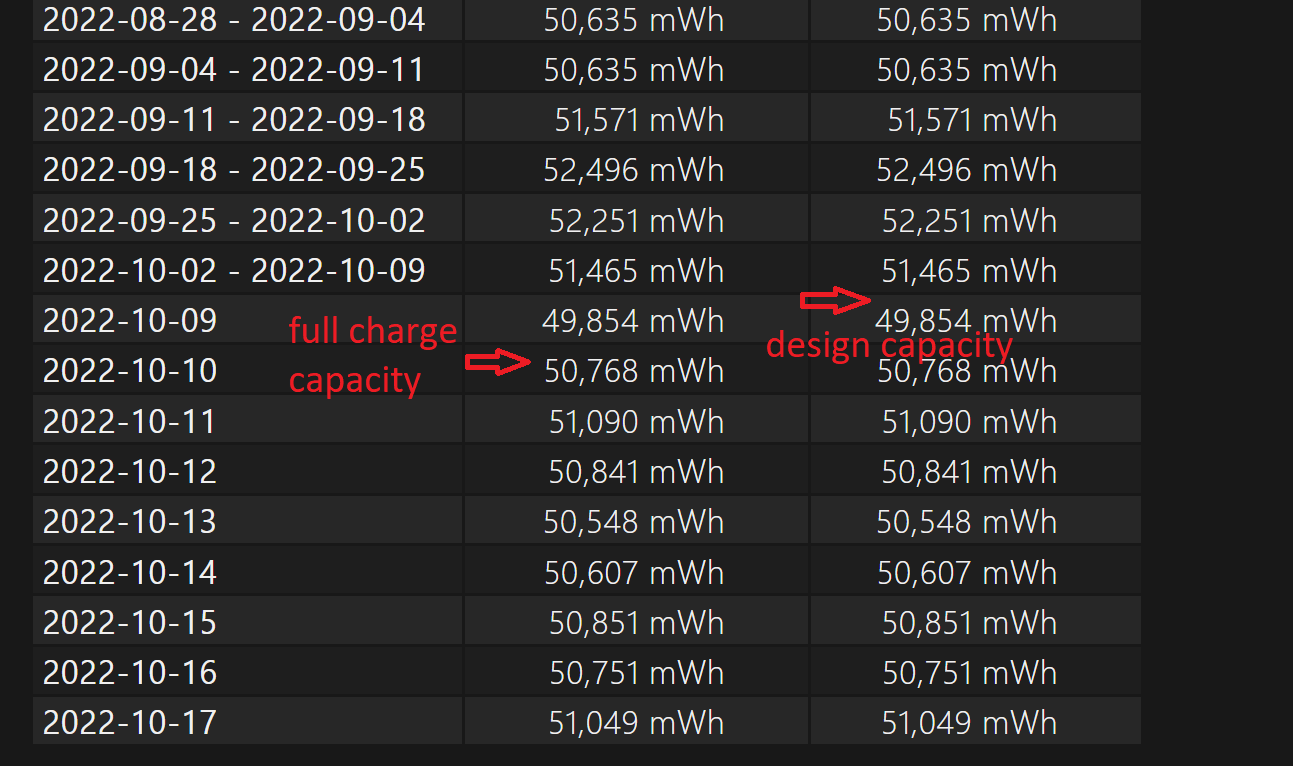Click design capacity value 51,049 mWh for 2022-10-17
The image size is (1293, 766).
[969, 722]
